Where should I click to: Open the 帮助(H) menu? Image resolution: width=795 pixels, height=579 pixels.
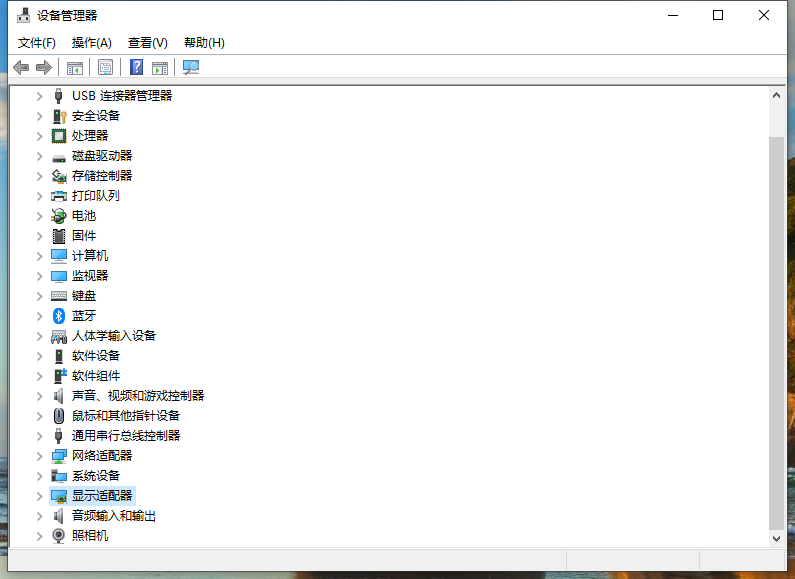pyautogui.click(x=204, y=43)
